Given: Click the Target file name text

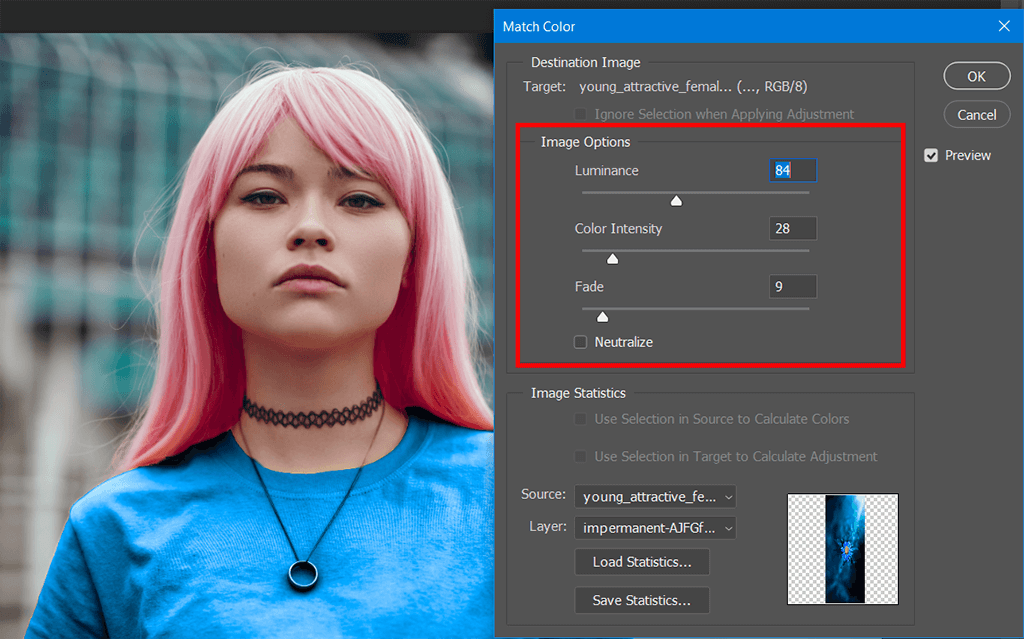Looking at the screenshot, I should pos(693,87).
